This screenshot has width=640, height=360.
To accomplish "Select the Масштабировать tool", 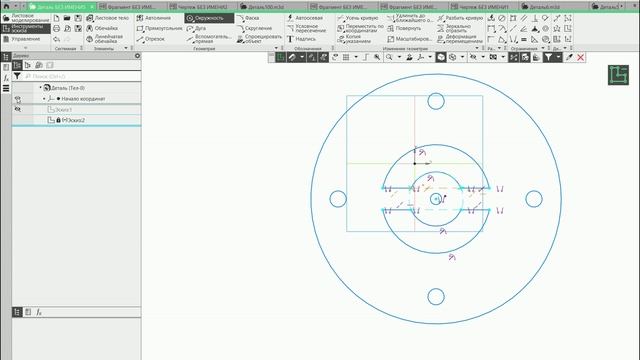I will tap(409, 39).
